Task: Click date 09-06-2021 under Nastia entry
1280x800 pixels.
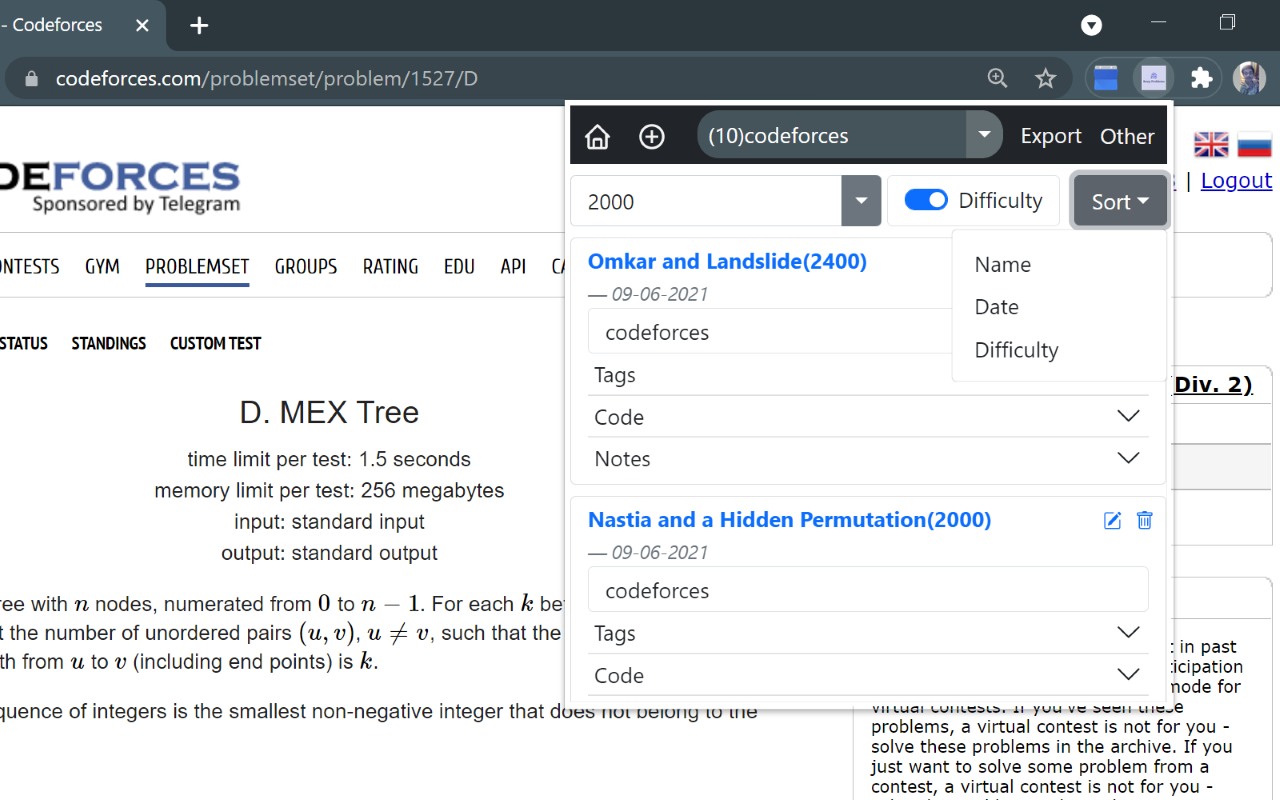Action: pos(660,552)
